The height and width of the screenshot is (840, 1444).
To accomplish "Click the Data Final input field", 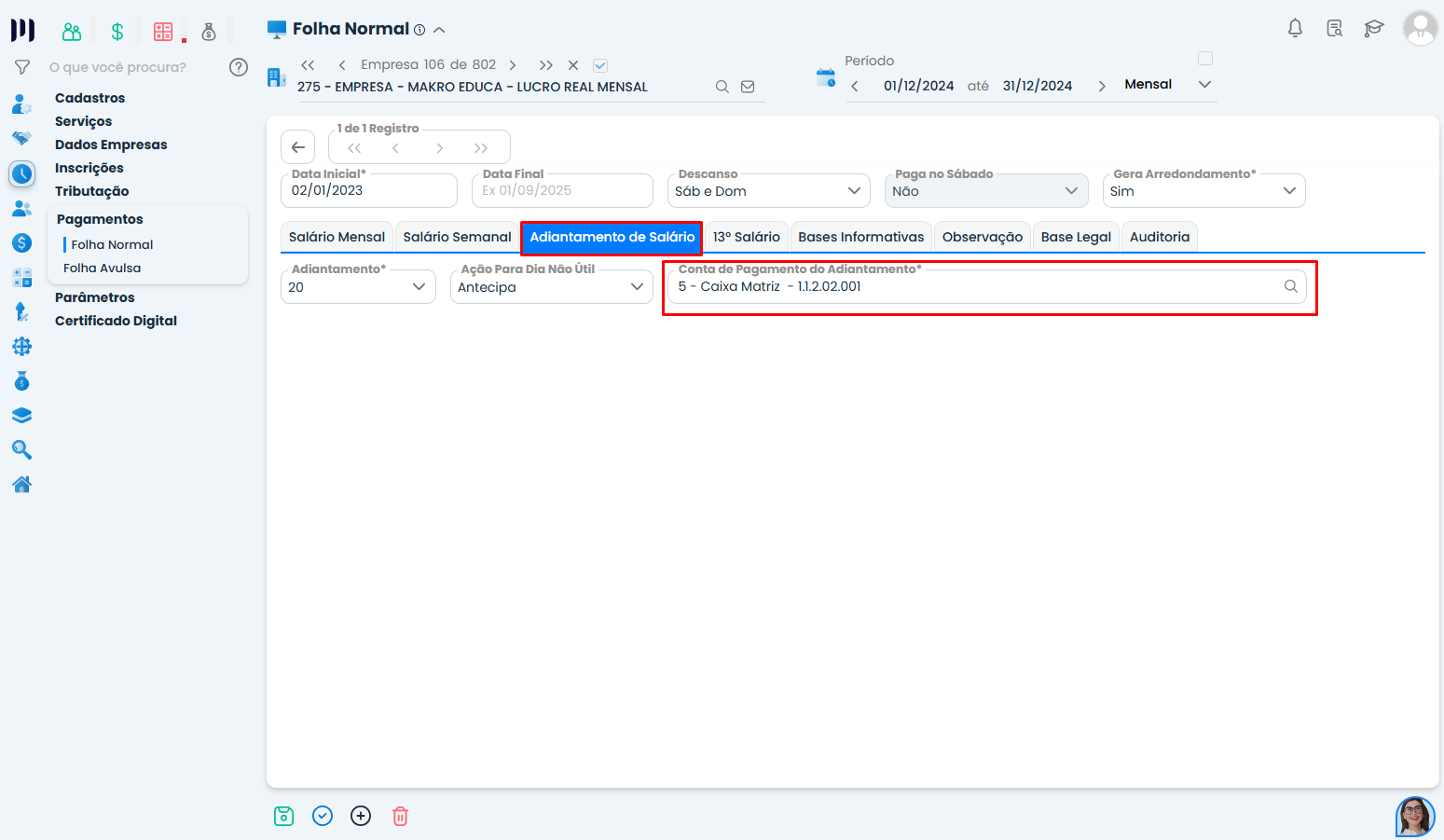I will click(x=561, y=191).
